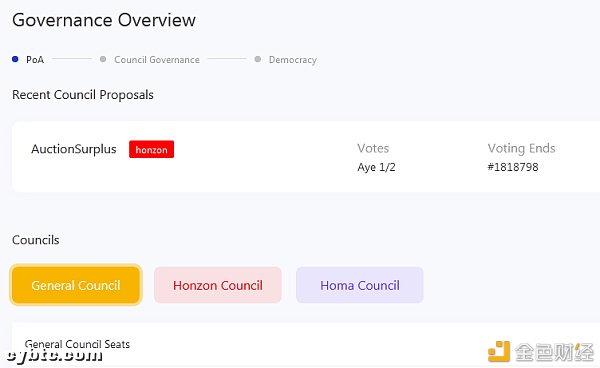The height and width of the screenshot is (368, 600).
Task: Click the Recent Council Proposals heading
Action: (x=83, y=94)
